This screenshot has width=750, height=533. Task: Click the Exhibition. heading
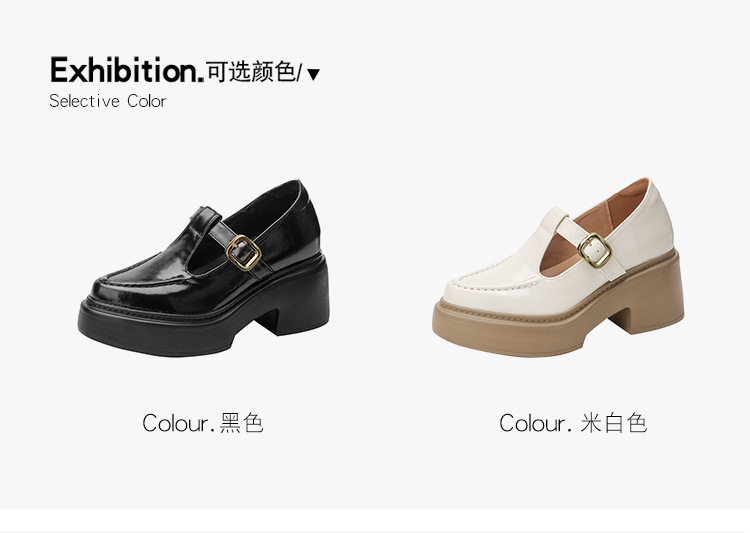[x=127, y=70]
